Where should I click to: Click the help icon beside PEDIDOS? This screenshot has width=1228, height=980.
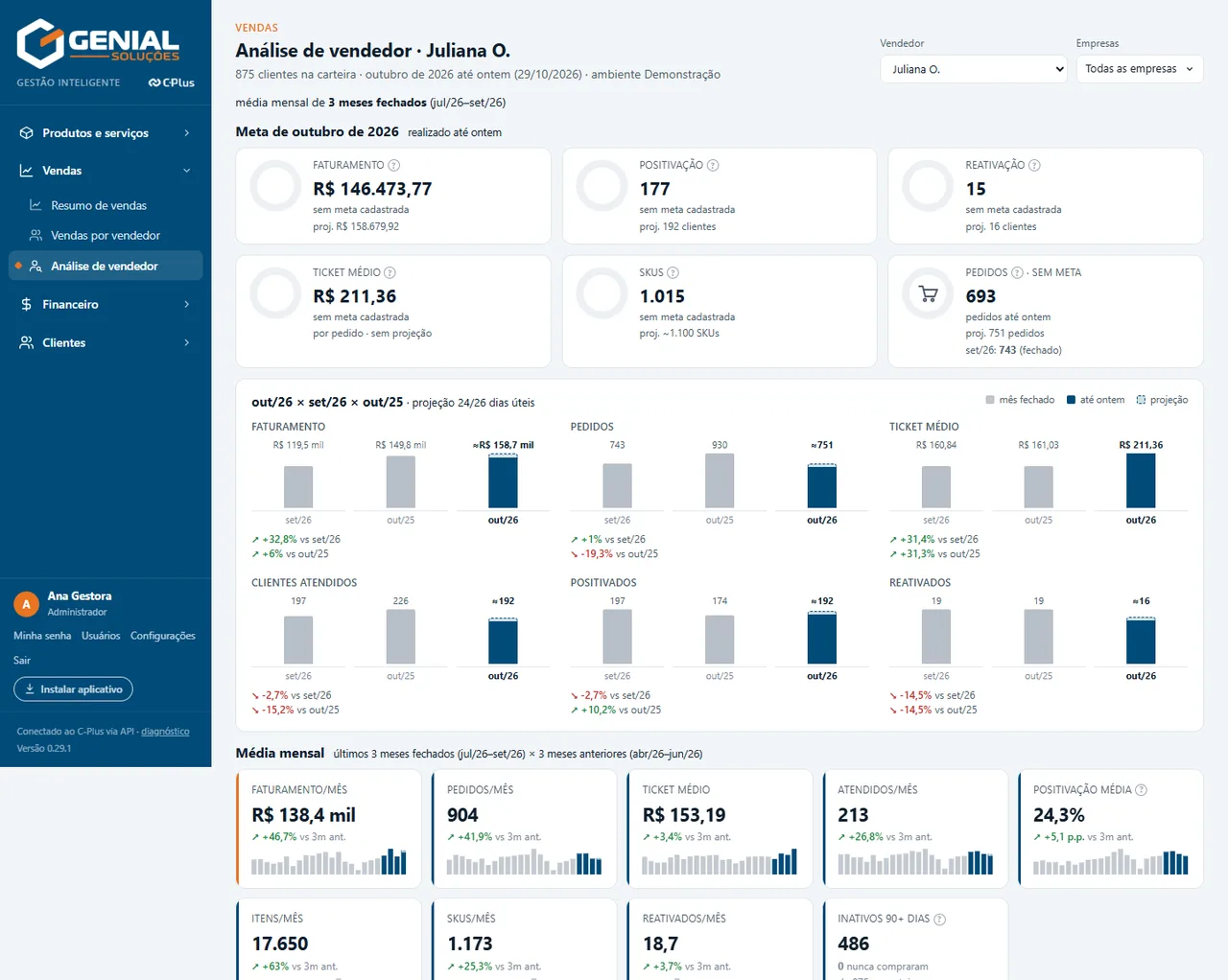(x=1017, y=272)
